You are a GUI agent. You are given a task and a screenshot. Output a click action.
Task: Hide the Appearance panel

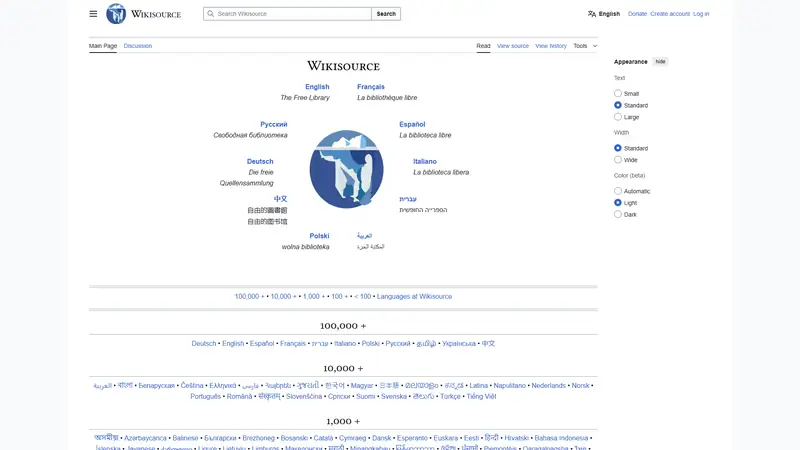click(x=660, y=62)
